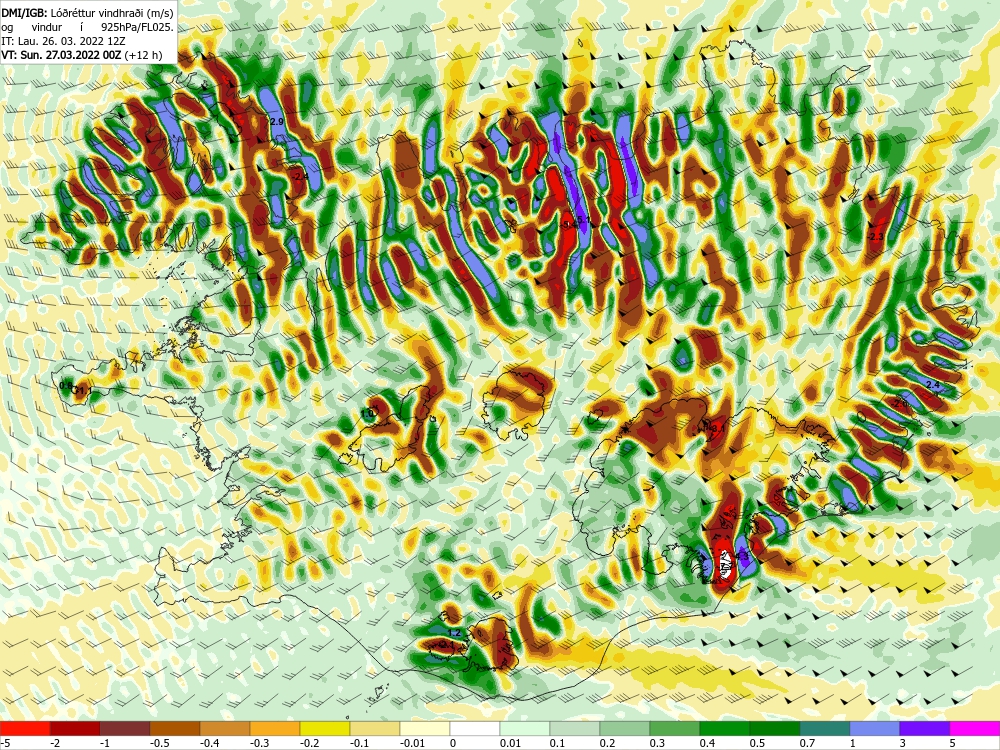Viewport: 1000px width, 750px height.
Task: Click the tan-orange legend swatch above -0.4
Action: pos(225,728)
